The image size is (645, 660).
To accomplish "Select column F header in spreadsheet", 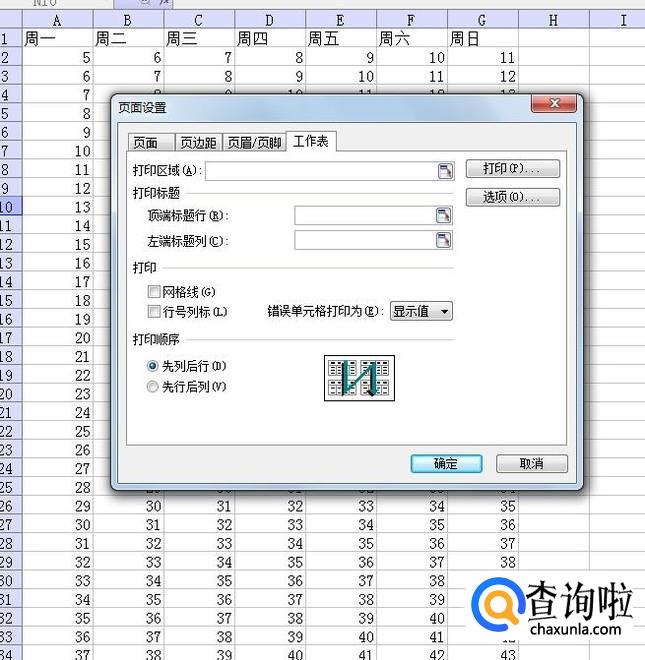I will pos(411,20).
